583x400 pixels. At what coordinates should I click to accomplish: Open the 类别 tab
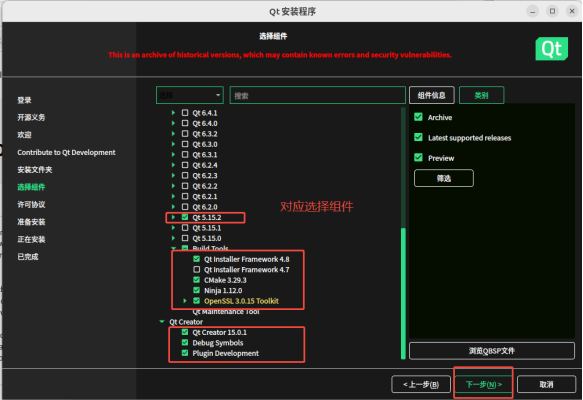[481, 95]
